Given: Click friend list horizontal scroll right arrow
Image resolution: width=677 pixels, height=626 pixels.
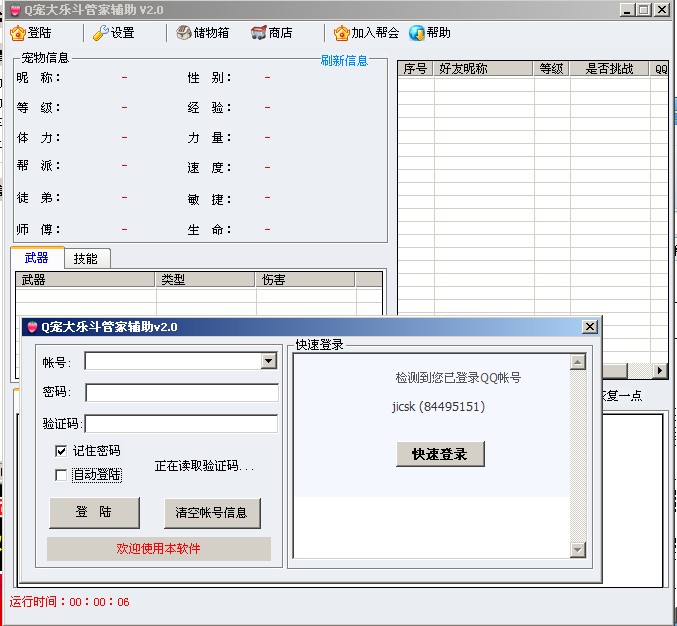Looking at the screenshot, I should (x=659, y=370).
